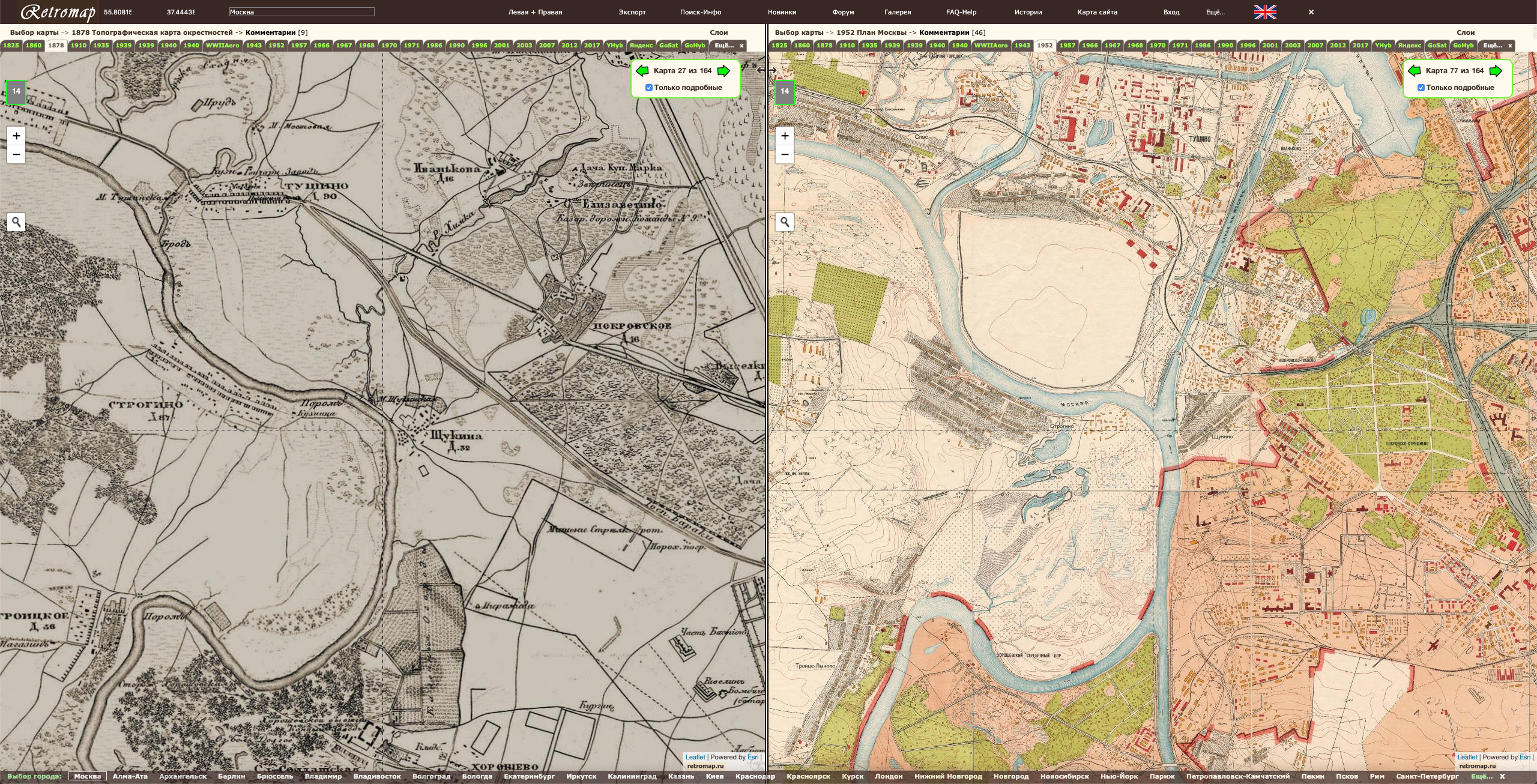Select WWIIAero tab in left pane
The height and width of the screenshot is (784, 1537).
tap(222, 46)
